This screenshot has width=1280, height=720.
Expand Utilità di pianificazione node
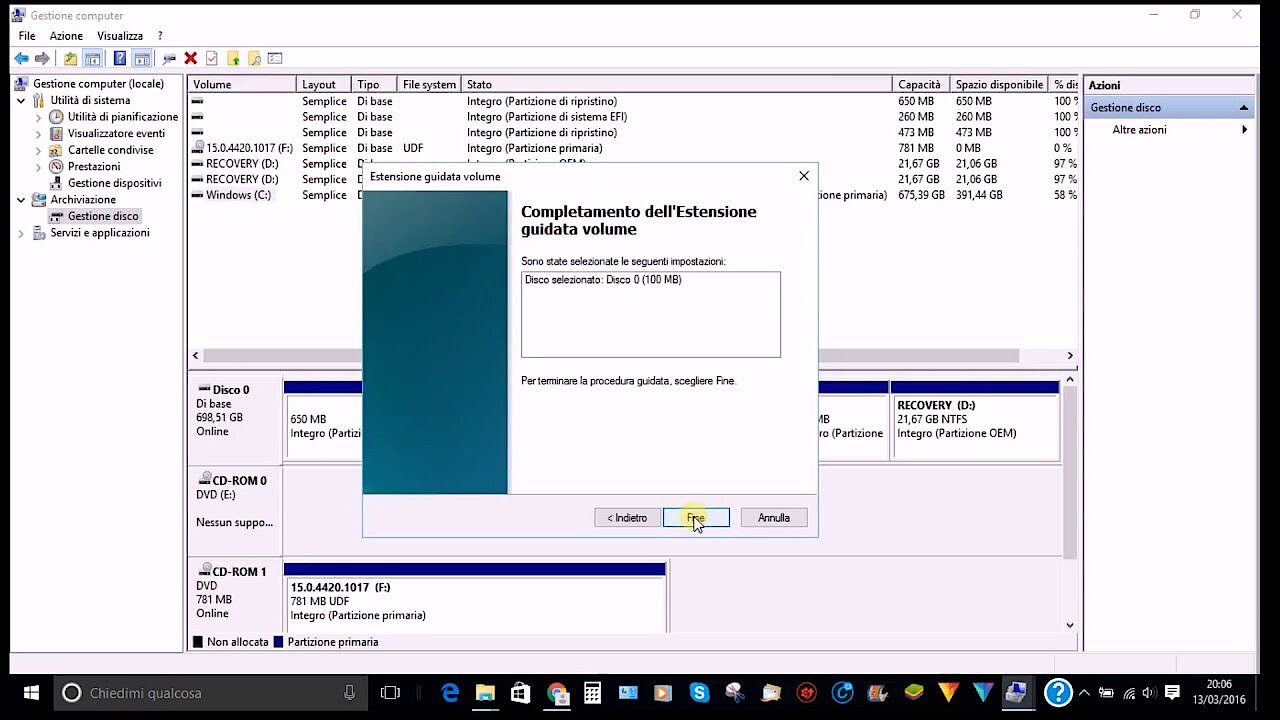[x=38, y=117]
